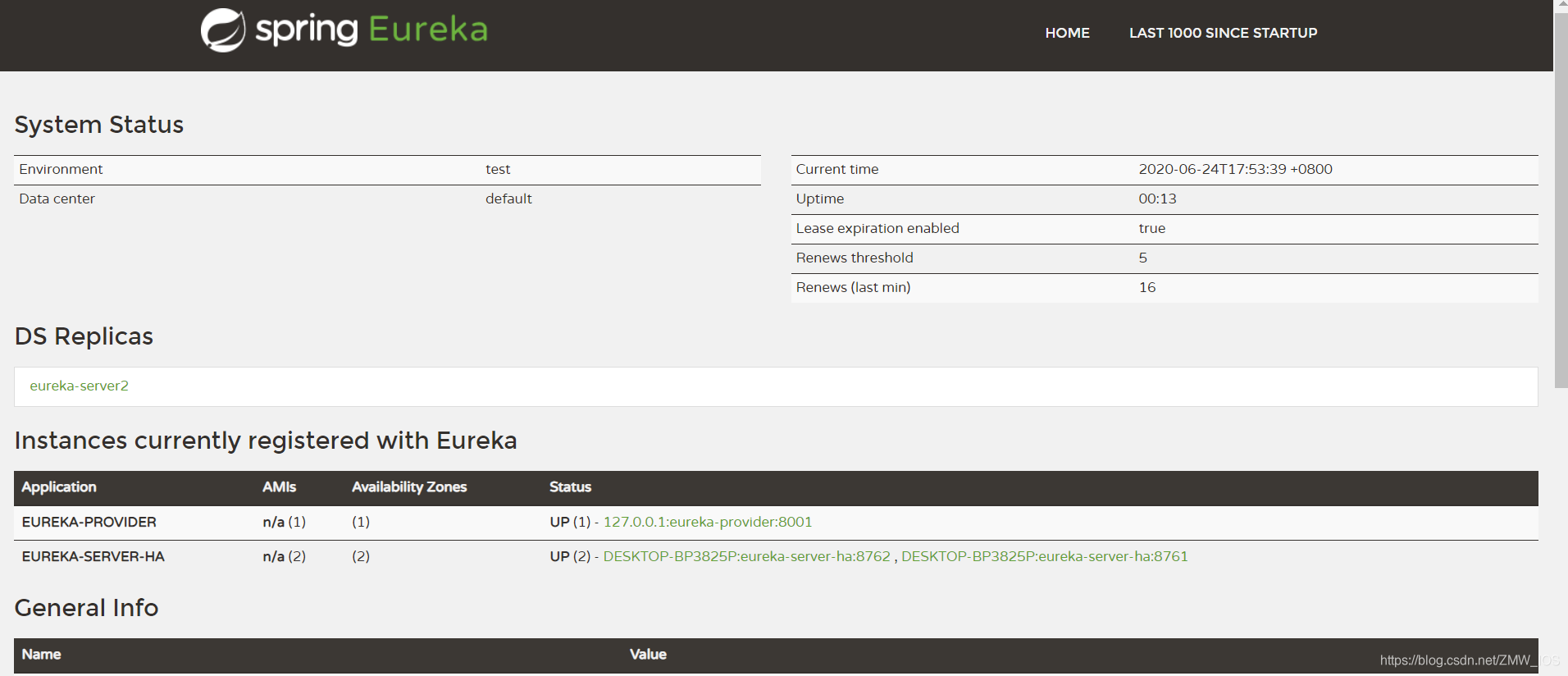Select the renews threshold value 5
The width and height of the screenshot is (1568, 676).
1142,258
